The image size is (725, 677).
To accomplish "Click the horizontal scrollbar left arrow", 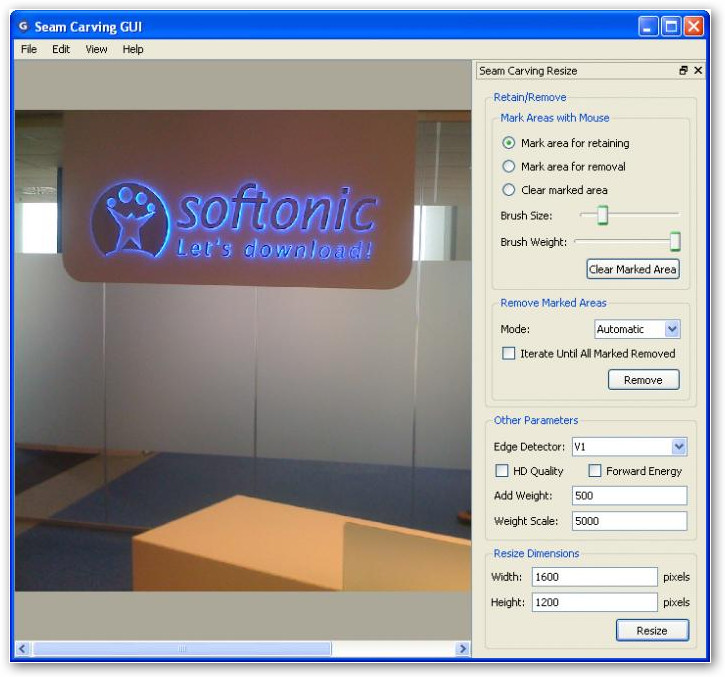I will point(23,649).
